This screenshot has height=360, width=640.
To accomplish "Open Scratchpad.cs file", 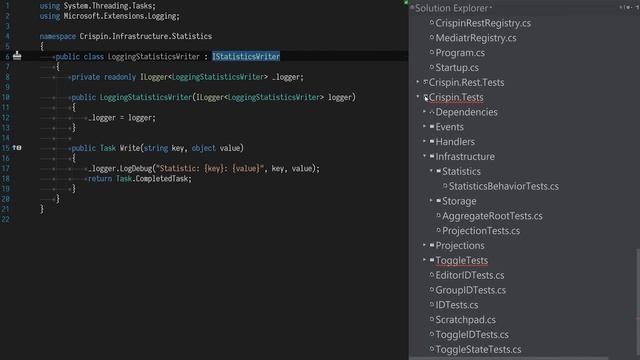I will [465, 320].
